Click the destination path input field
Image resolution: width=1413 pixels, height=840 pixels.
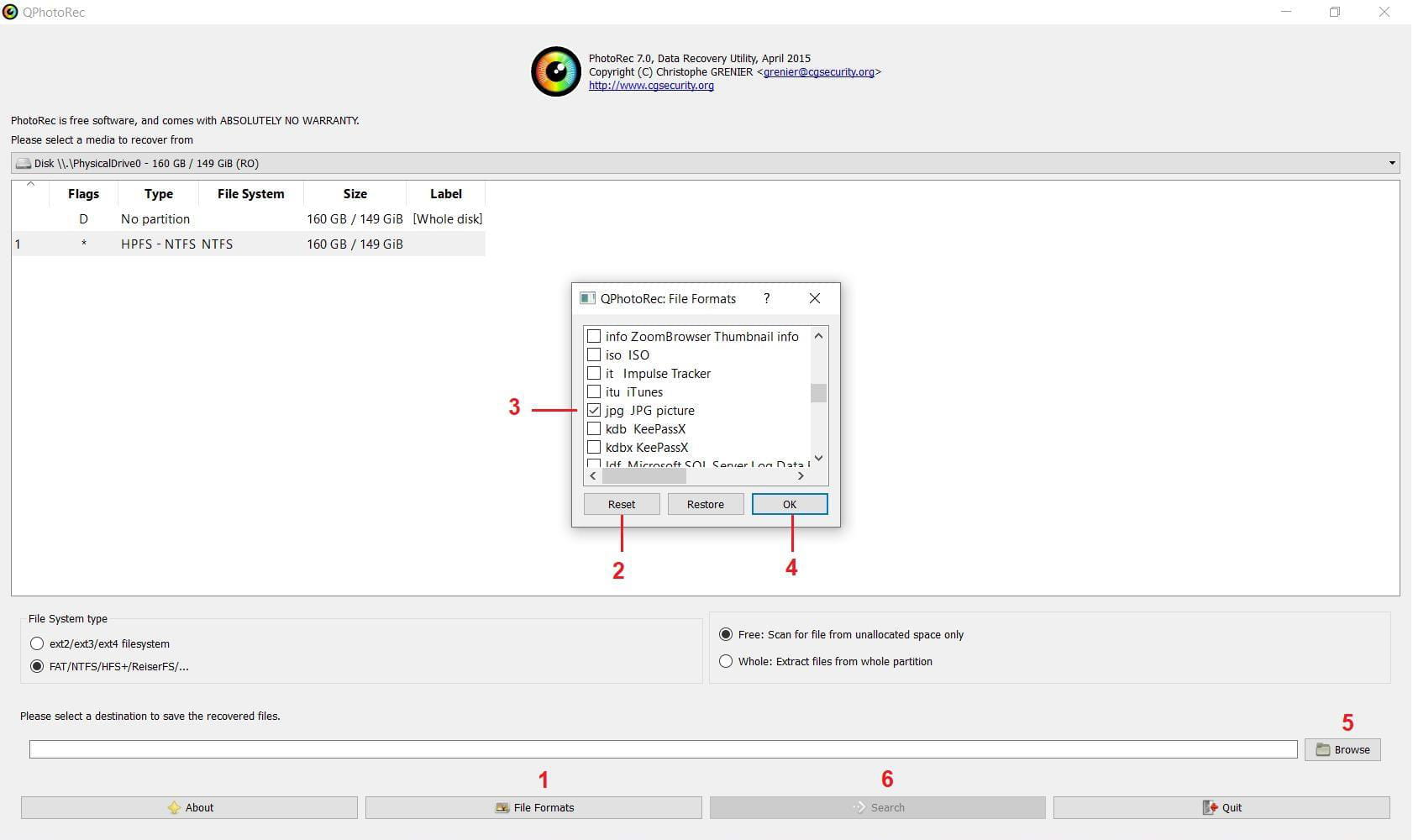tap(663, 749)
